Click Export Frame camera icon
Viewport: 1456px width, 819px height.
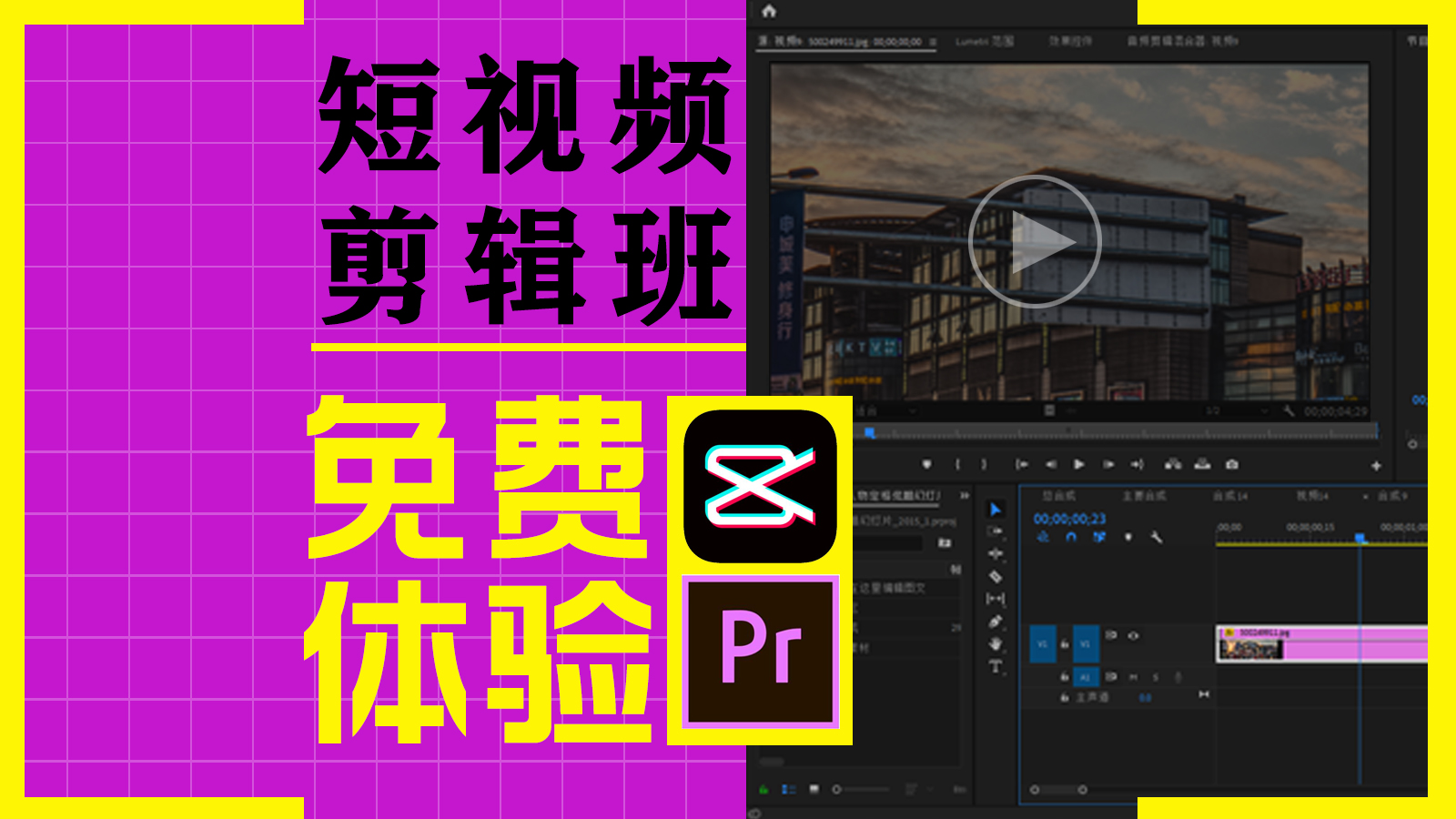[1232, 464]
